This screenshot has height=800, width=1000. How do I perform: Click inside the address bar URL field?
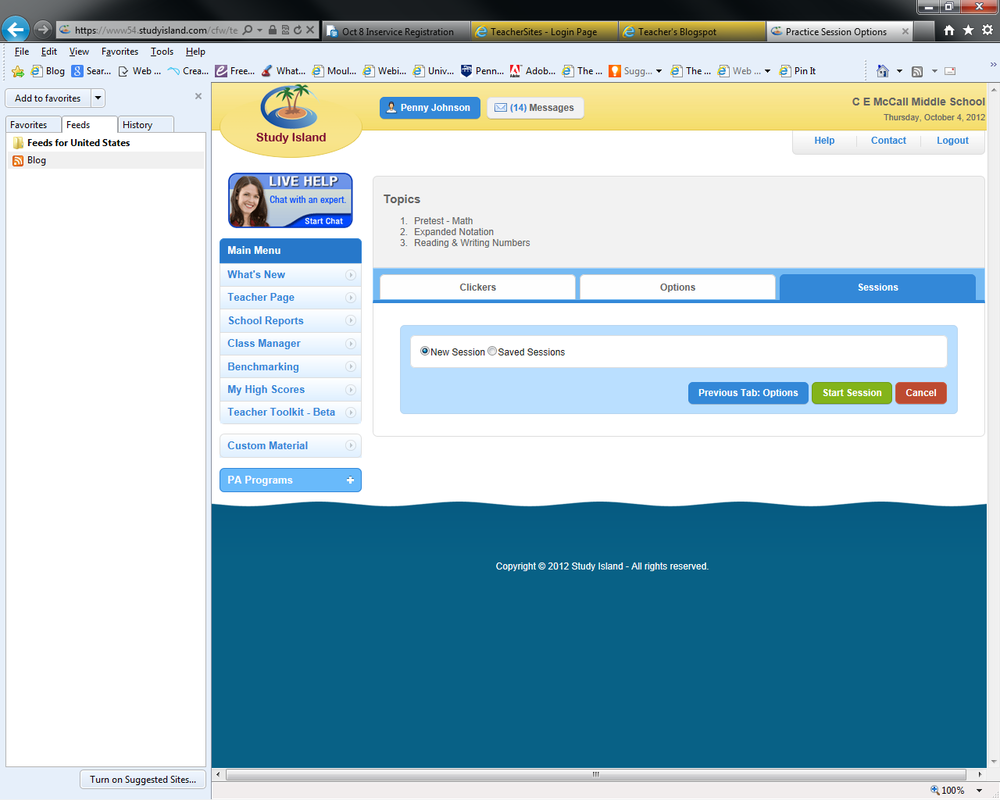pyautogui.click(x=150, y=29)
